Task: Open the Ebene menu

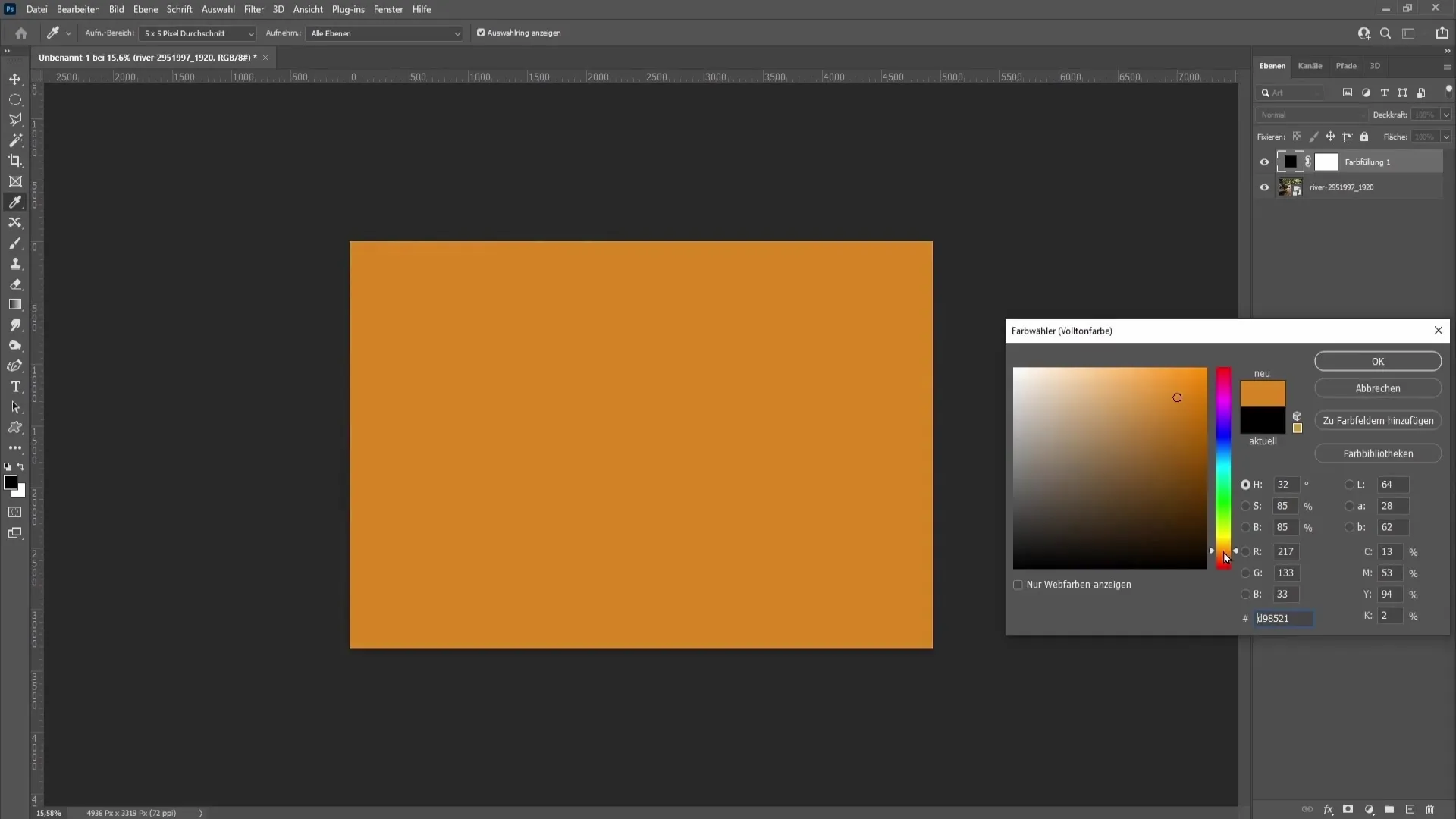Action: coord(143,9)
